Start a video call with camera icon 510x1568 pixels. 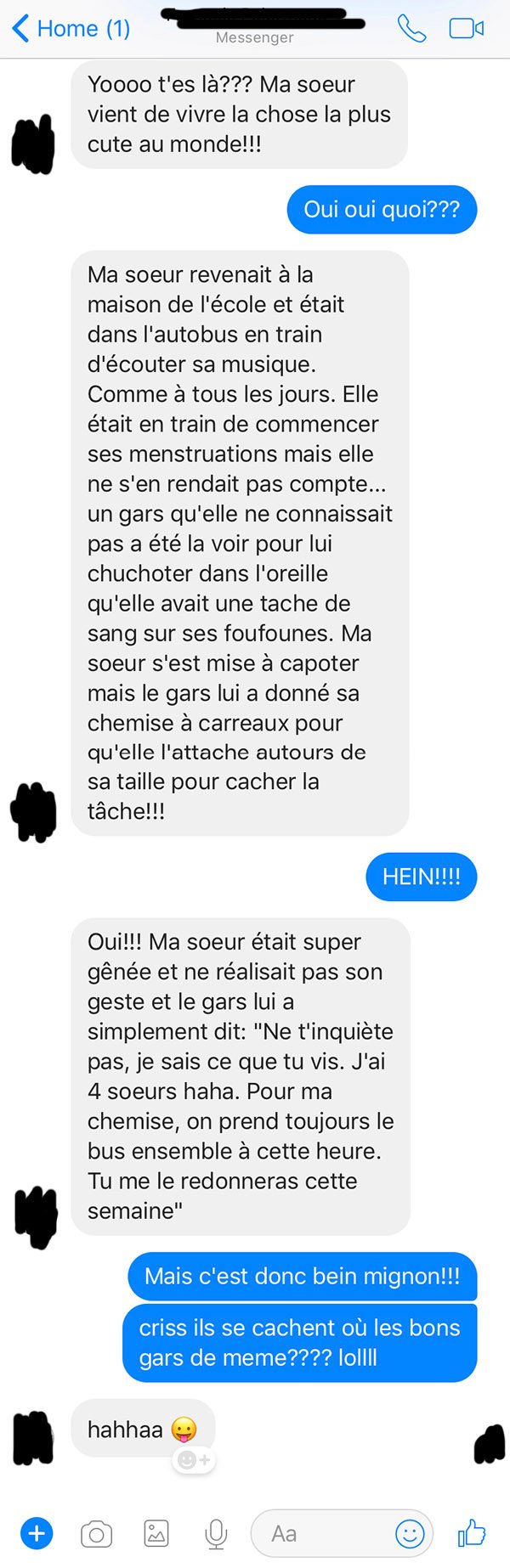coord(466,29)
